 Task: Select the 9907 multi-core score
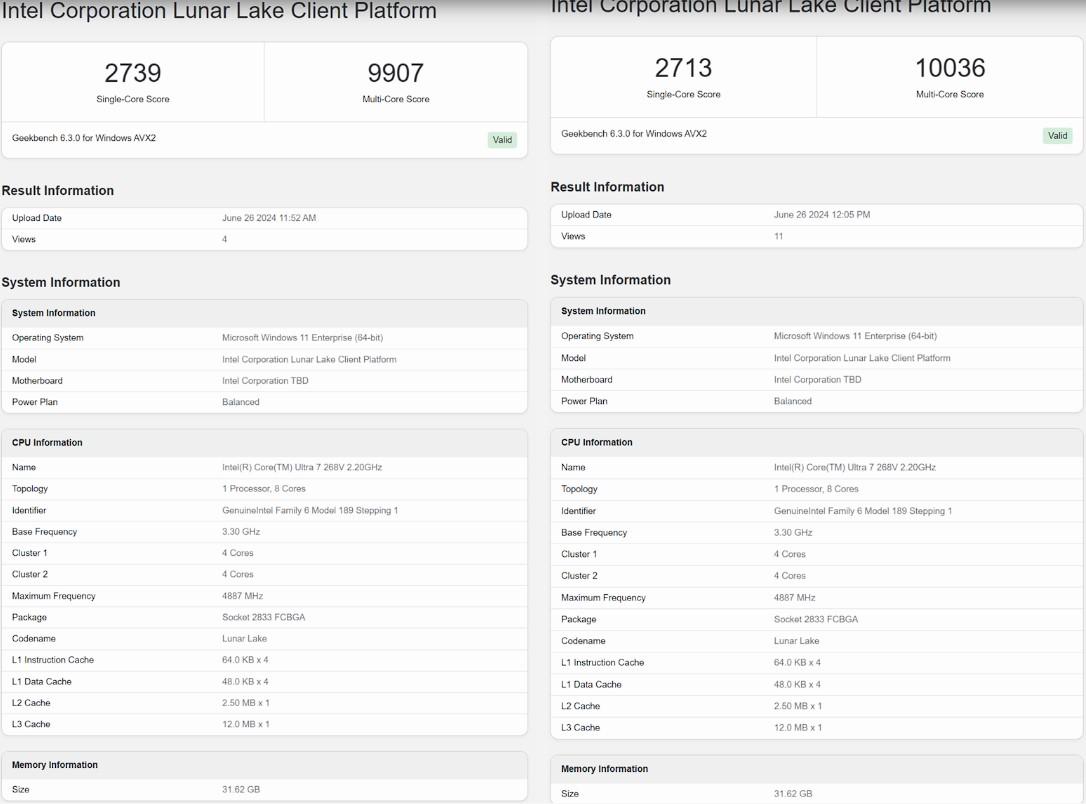[x=395, y=73]
